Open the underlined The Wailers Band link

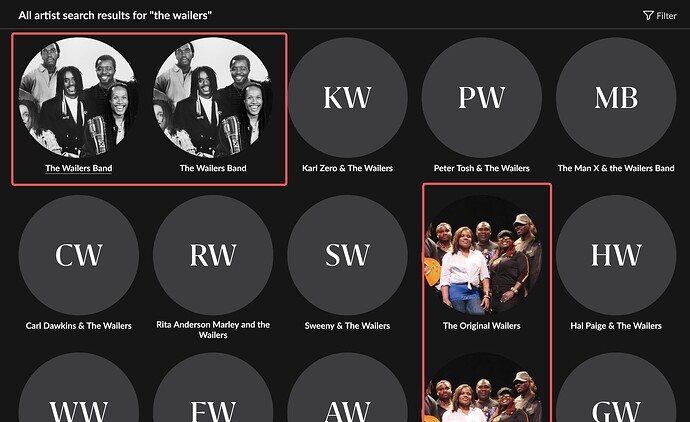click(x=79, y=168)
